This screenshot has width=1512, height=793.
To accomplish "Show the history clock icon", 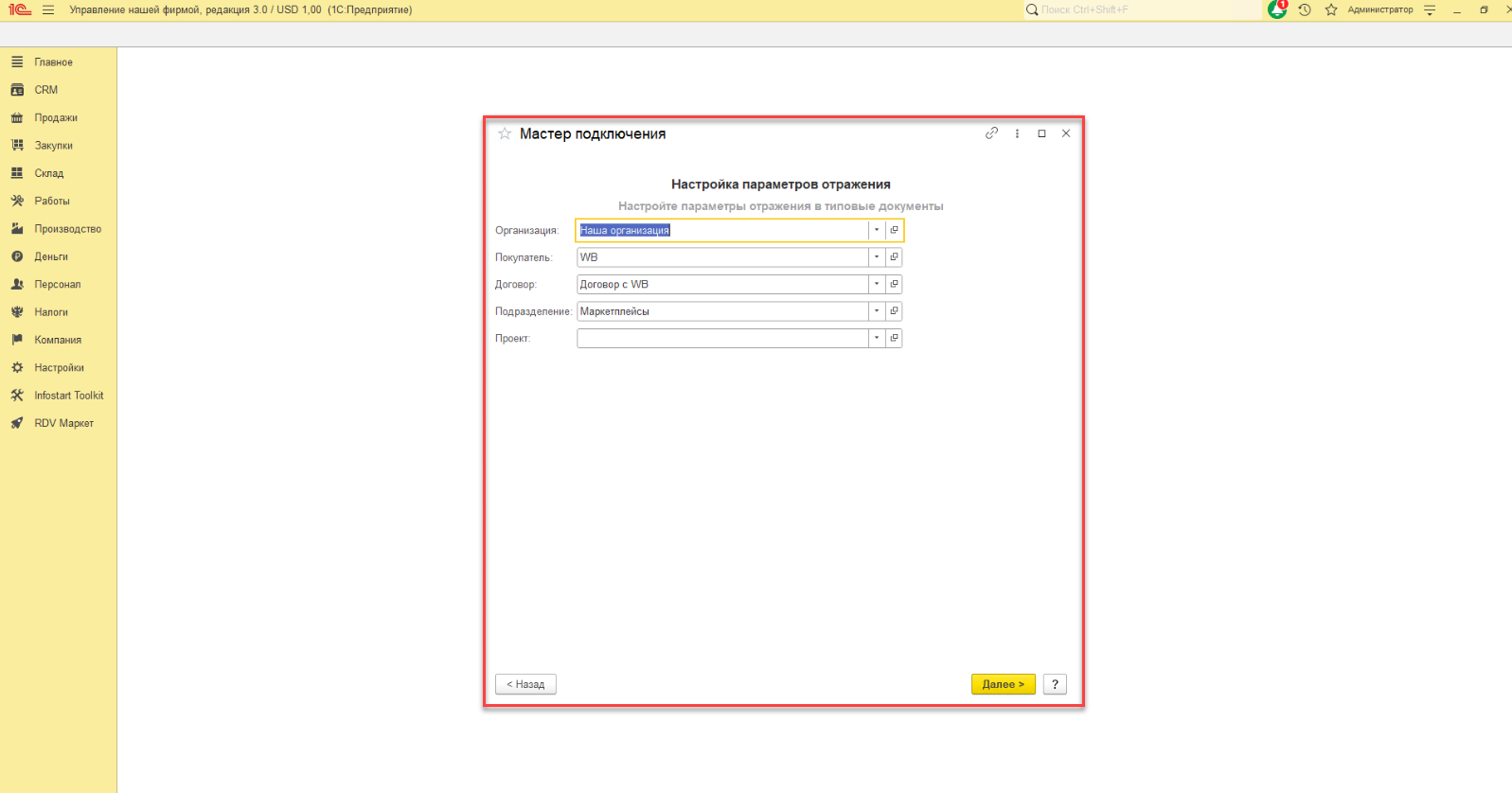I will point(1305,10).
